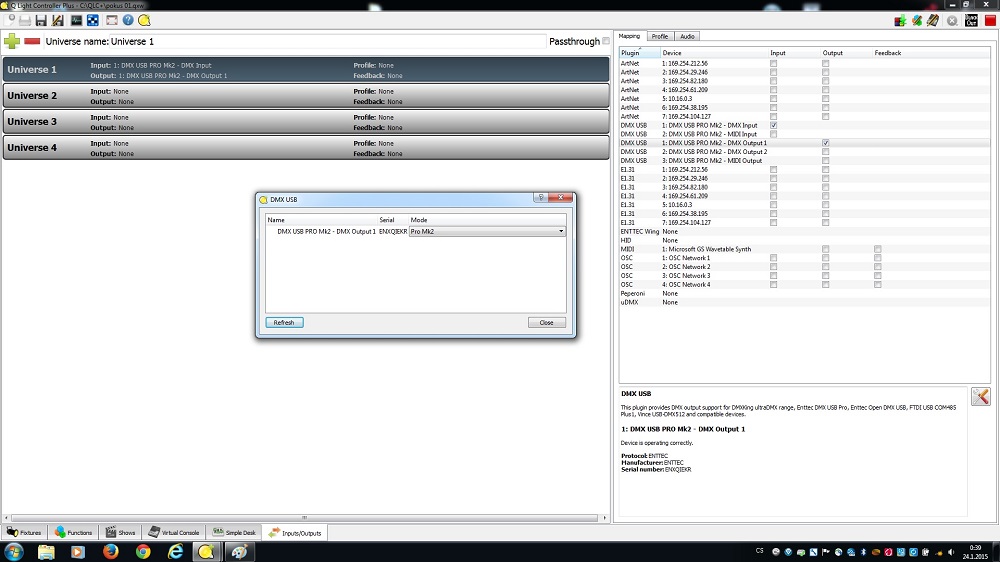Open the Virtual Console tab
This screenshot has height=562, width=1000.
tap(175, 533)
